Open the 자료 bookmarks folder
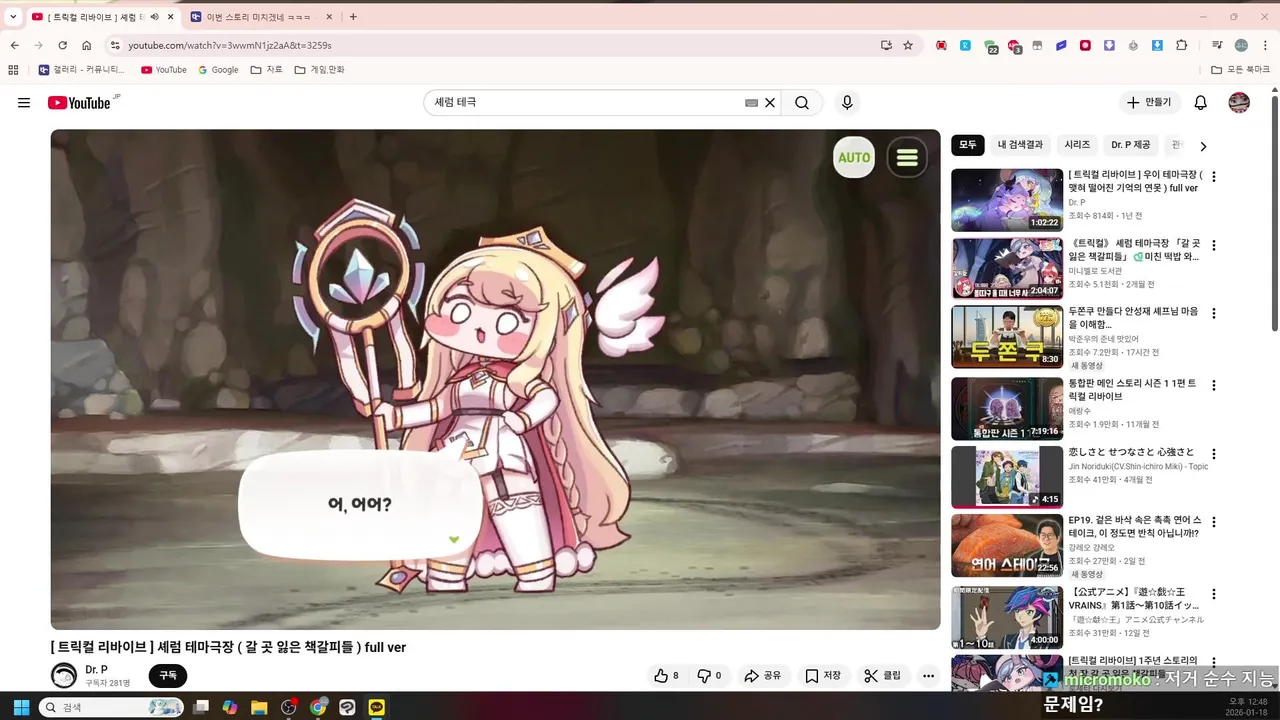This screenshot has width=1280, height=720. pyautogui.click(x=266, y=70)
